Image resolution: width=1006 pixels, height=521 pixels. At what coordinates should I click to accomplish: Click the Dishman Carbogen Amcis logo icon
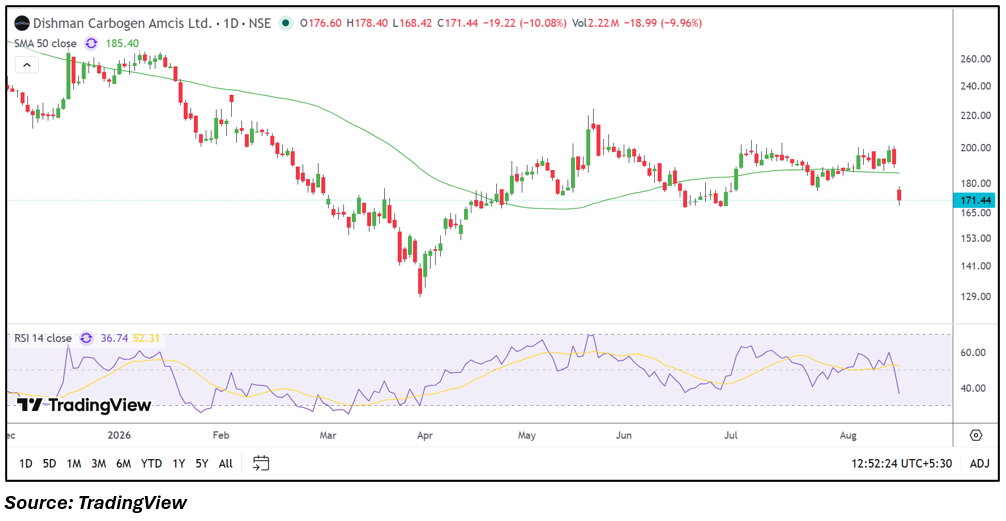[22, 23]
